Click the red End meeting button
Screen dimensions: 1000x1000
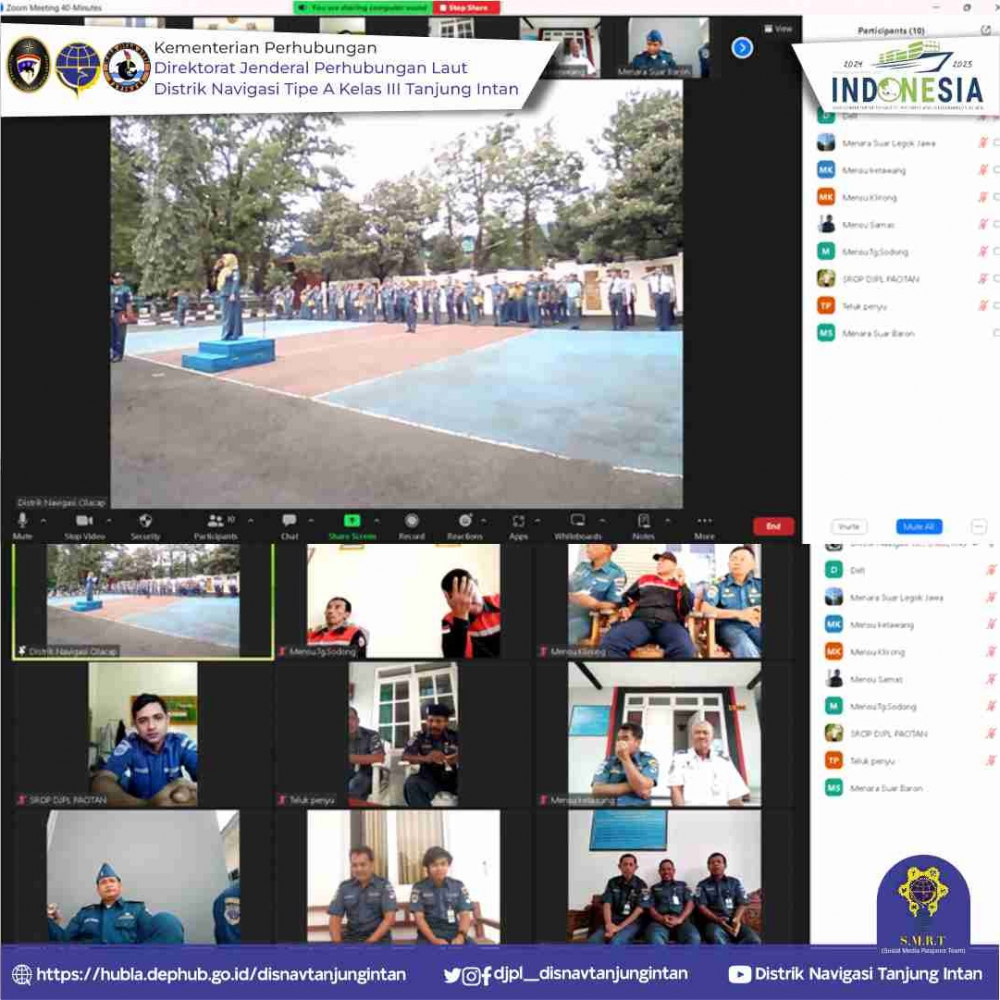(x=773, y=526)
